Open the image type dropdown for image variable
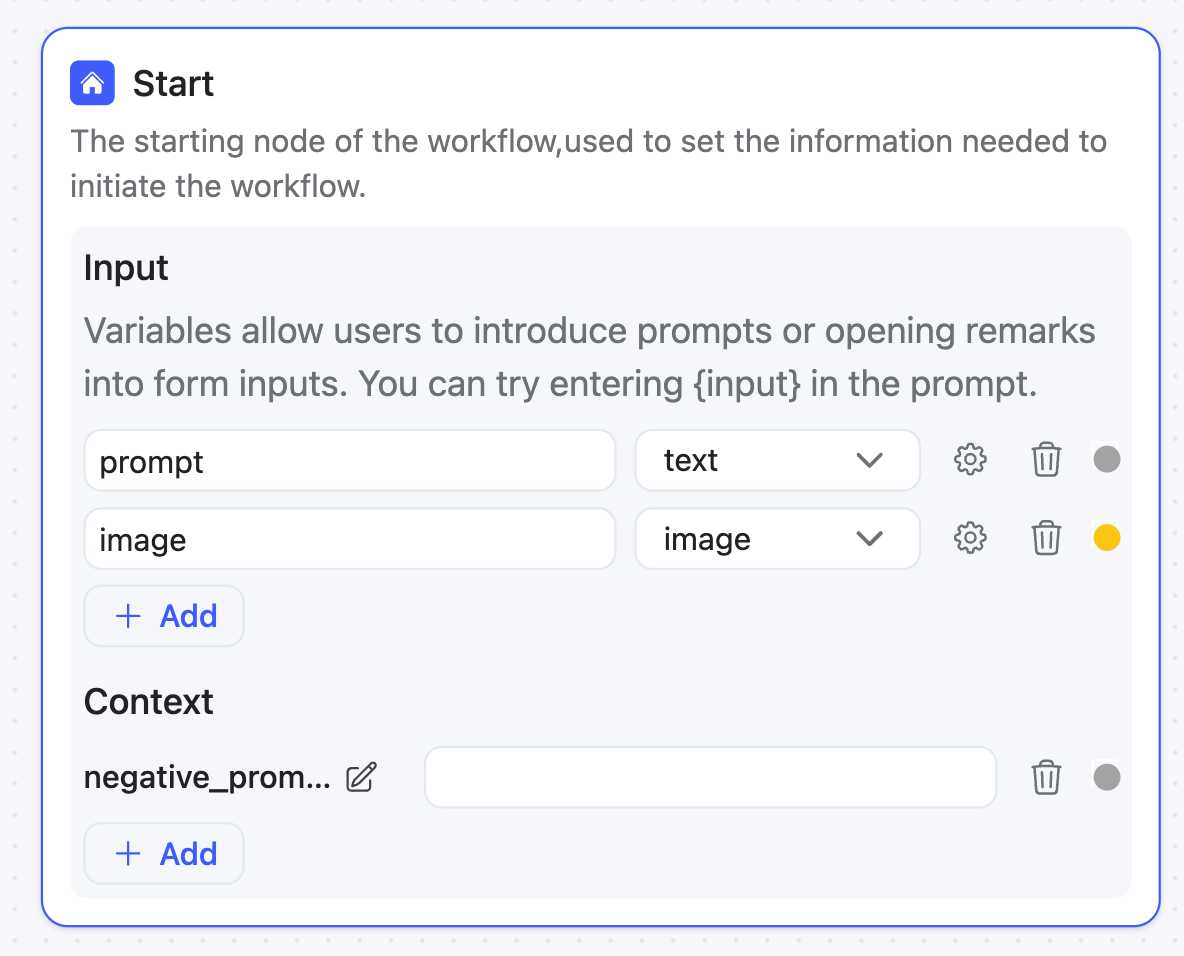The width and height of the screenshot is (1184, 956). coord(777,539)
